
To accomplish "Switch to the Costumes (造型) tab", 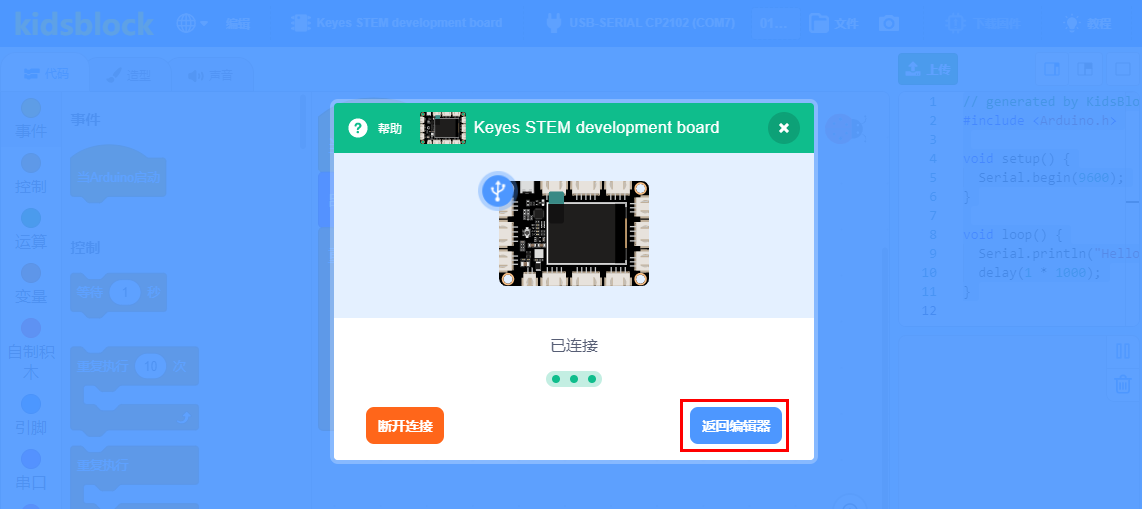I will click(x=129, y=74).
